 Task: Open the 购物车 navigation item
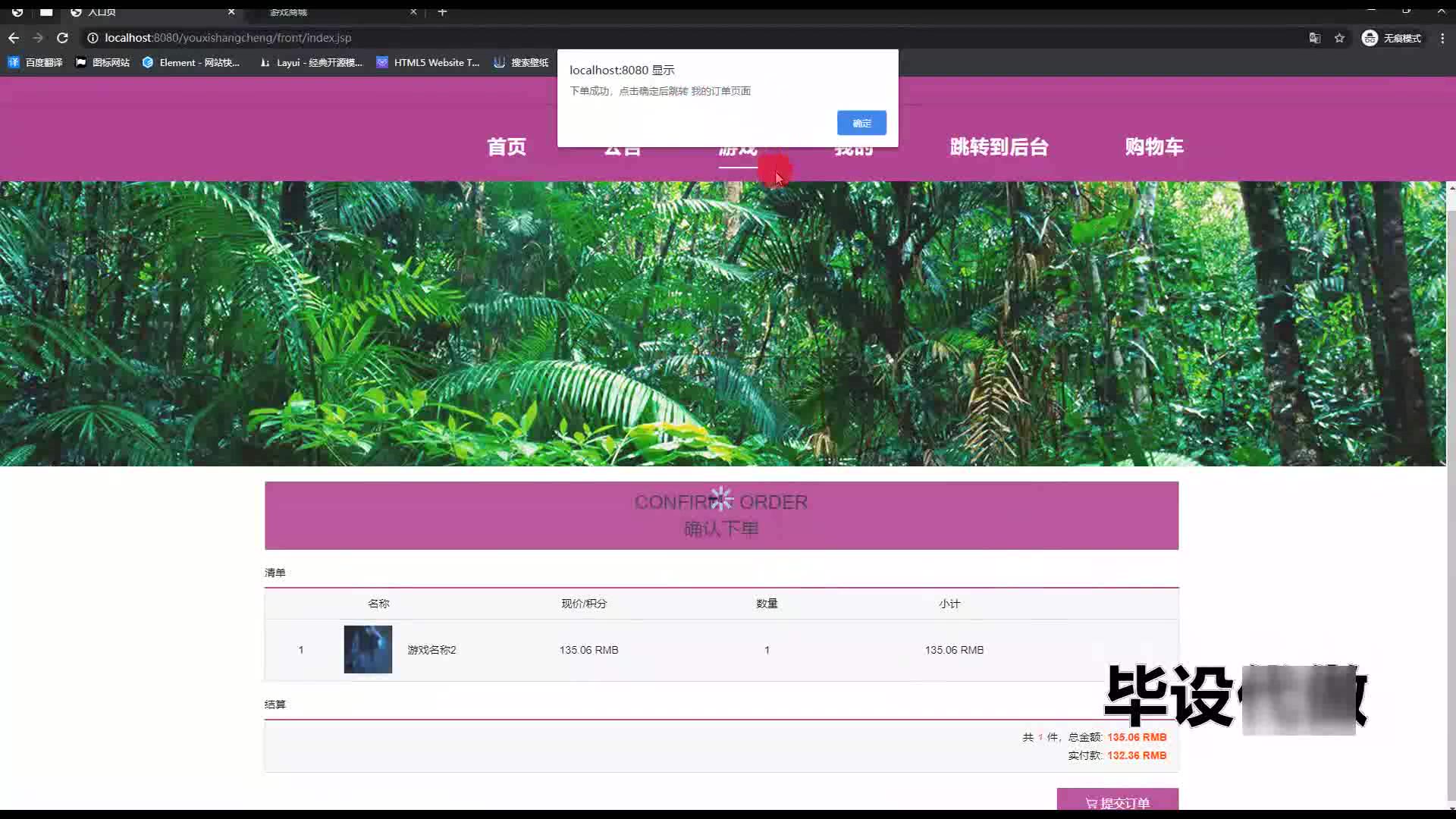1154,147
